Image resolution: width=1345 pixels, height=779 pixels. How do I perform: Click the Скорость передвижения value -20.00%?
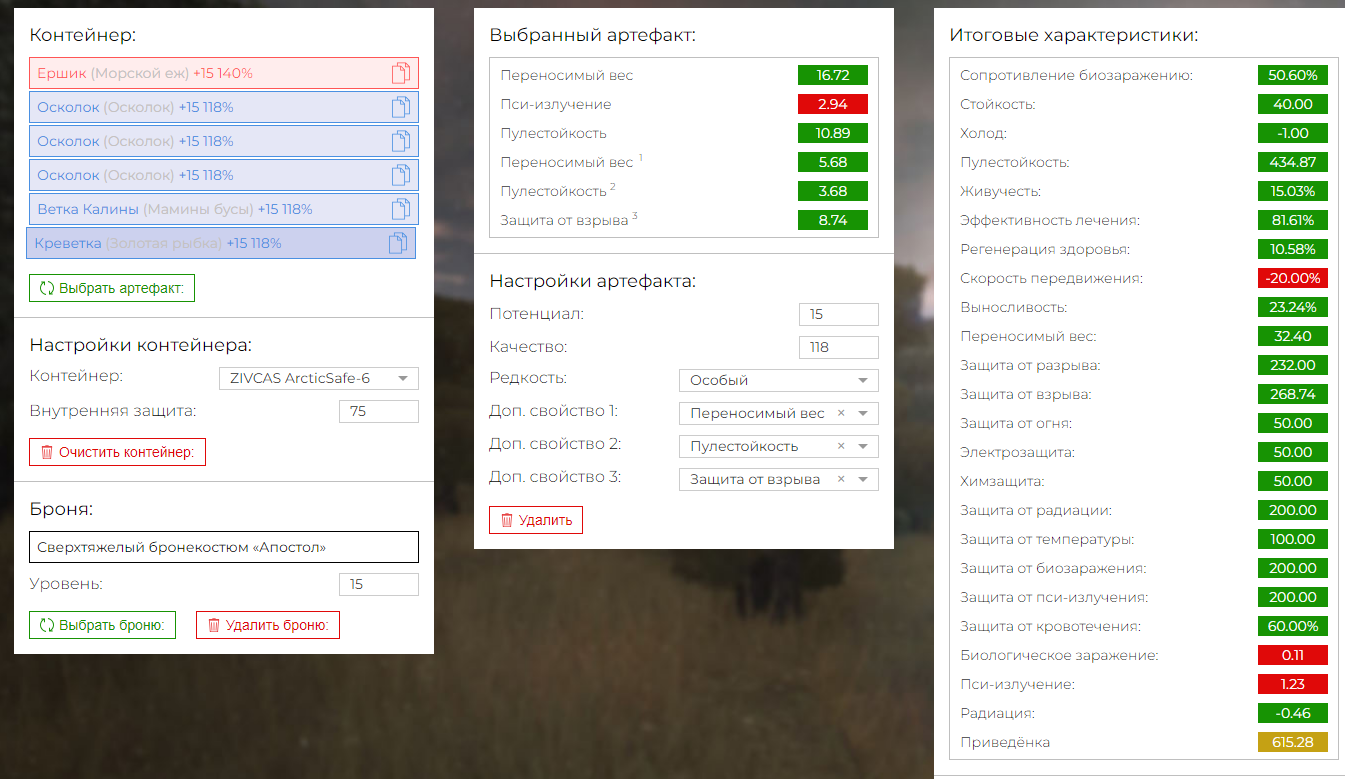pos(1293,278)
